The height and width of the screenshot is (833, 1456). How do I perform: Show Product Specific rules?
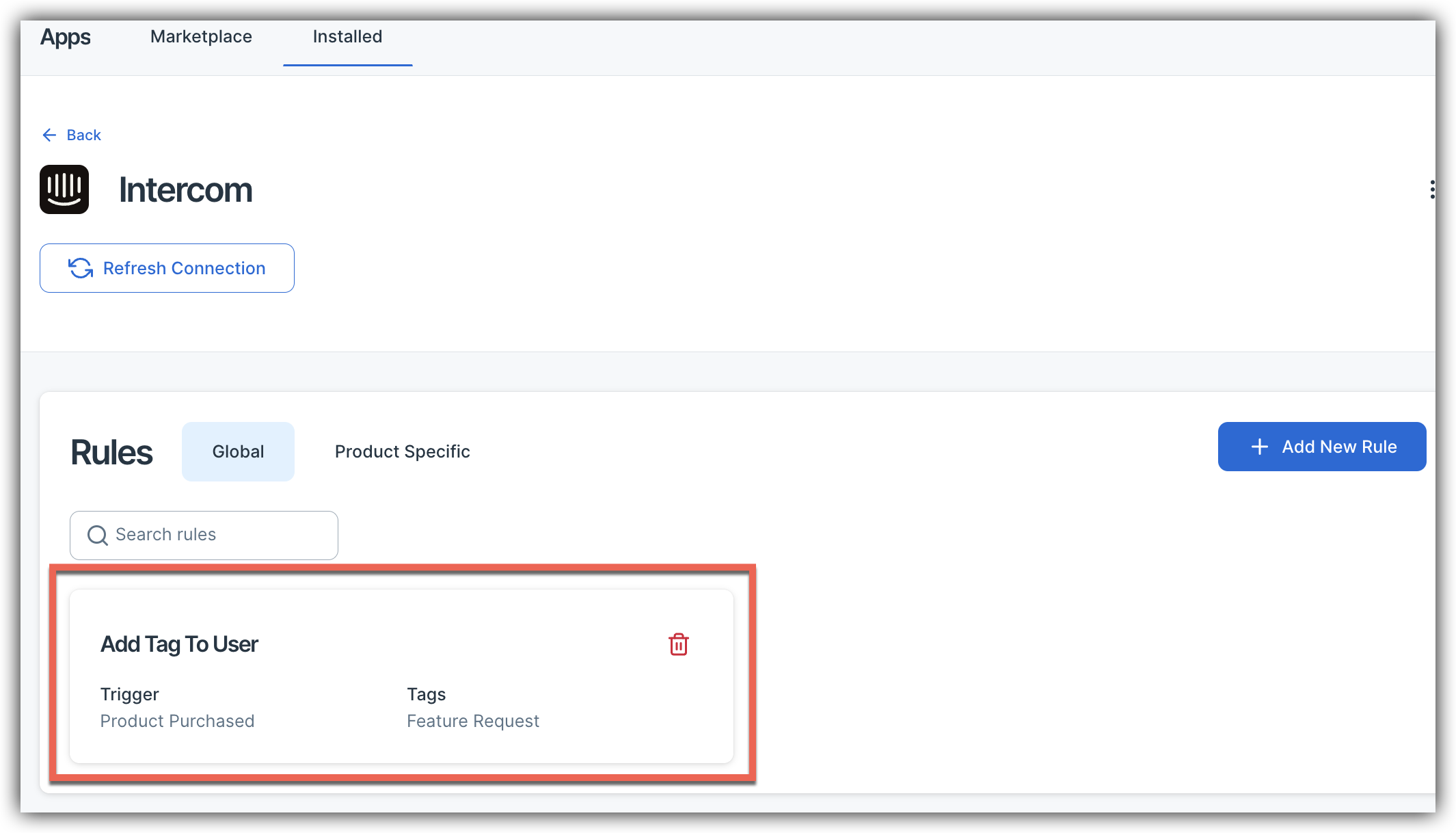click(402, 451)
